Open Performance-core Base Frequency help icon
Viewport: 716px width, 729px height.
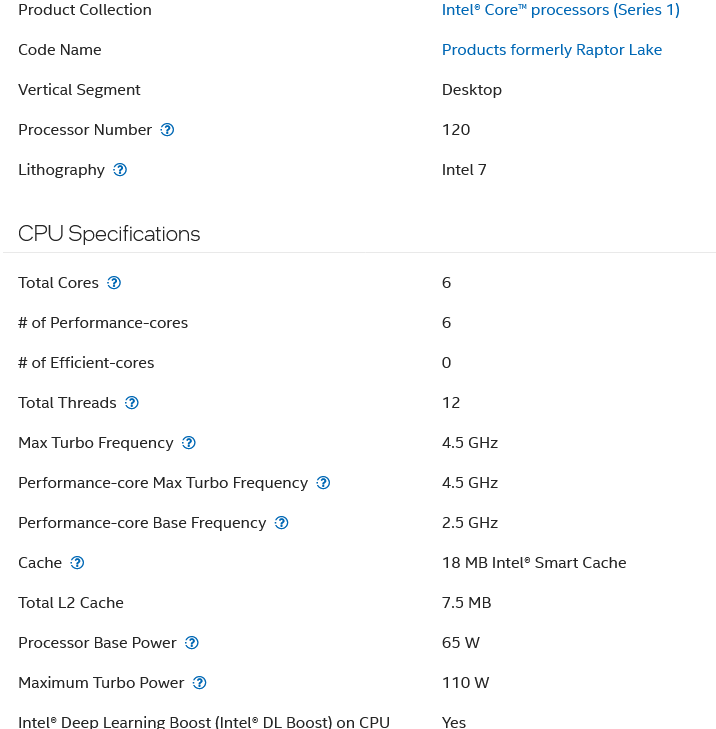point(282,523)
